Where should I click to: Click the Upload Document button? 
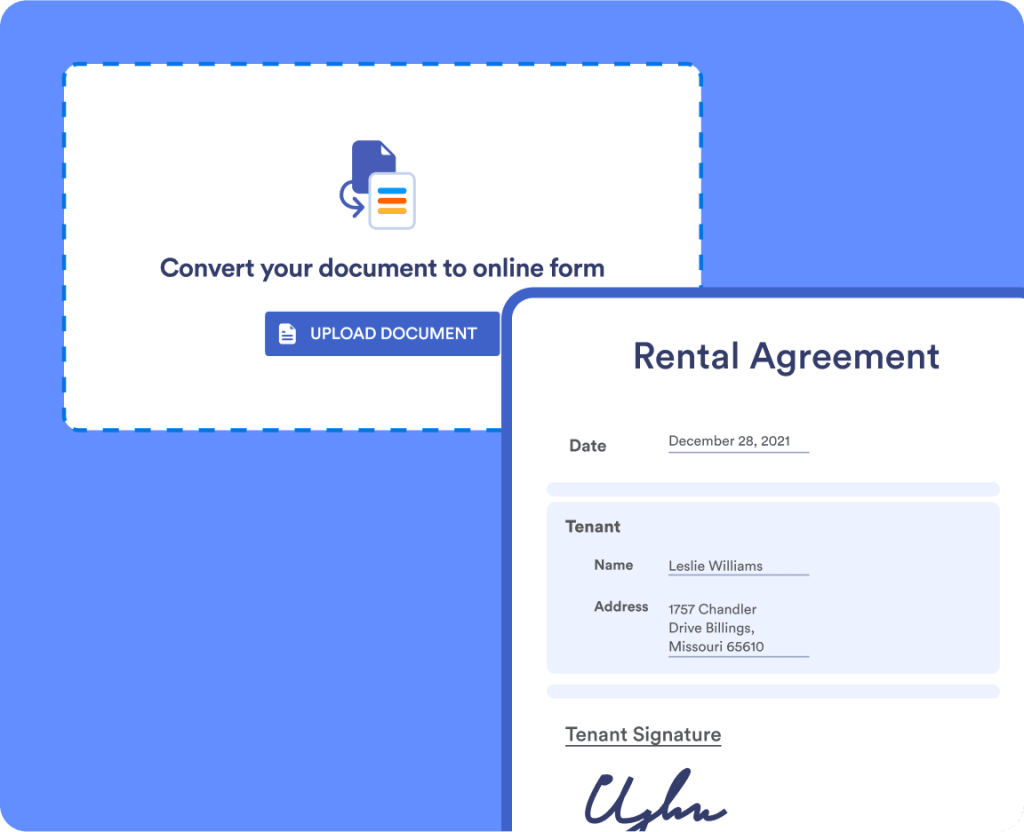(382, 333)
